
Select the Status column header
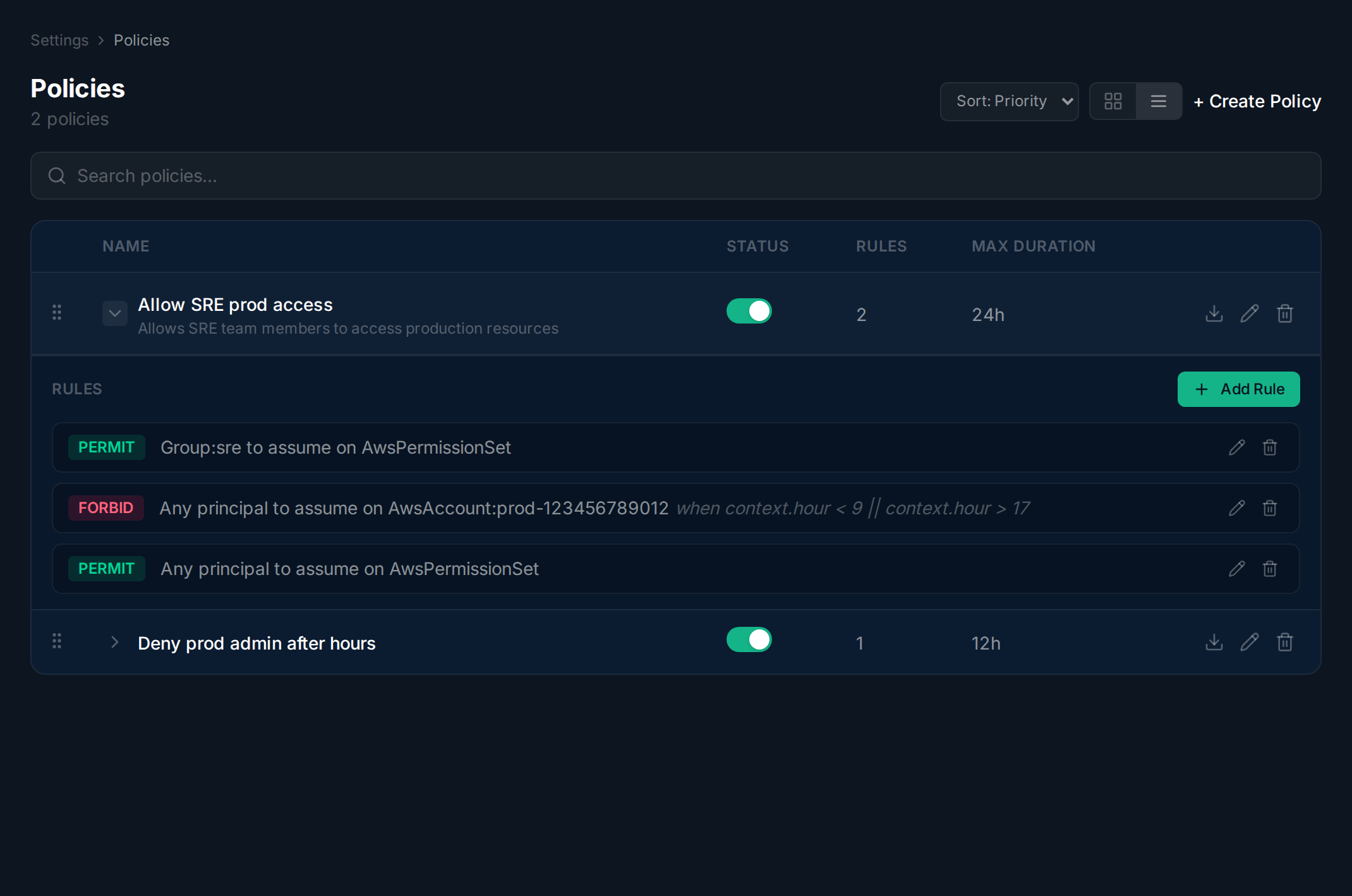tap(757, 246)
